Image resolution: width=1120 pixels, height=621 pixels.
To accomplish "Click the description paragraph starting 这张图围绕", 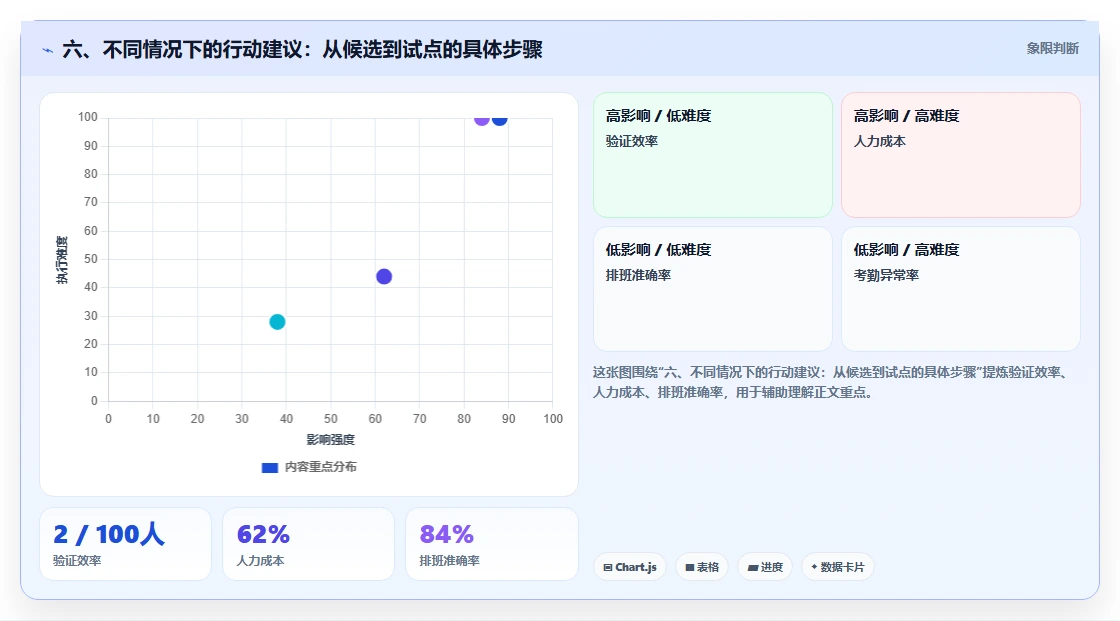I will (830, 382).
